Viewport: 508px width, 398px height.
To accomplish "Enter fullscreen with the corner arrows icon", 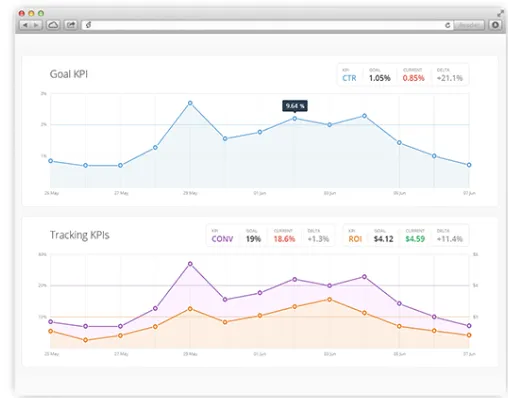I will (500, 13).
